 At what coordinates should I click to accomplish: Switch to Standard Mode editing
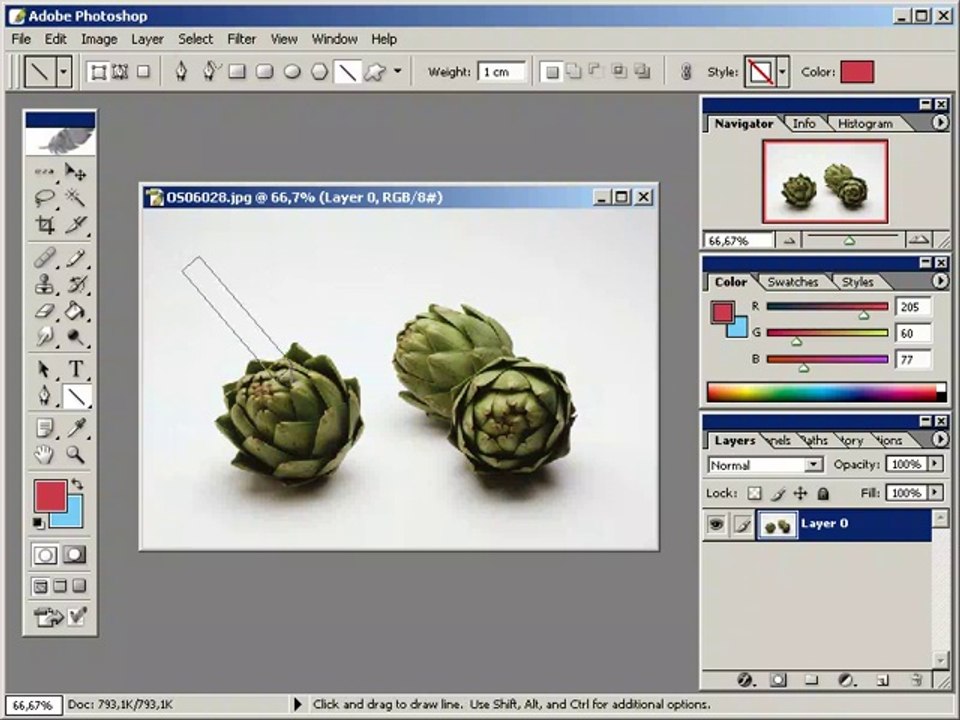[45, 555]
